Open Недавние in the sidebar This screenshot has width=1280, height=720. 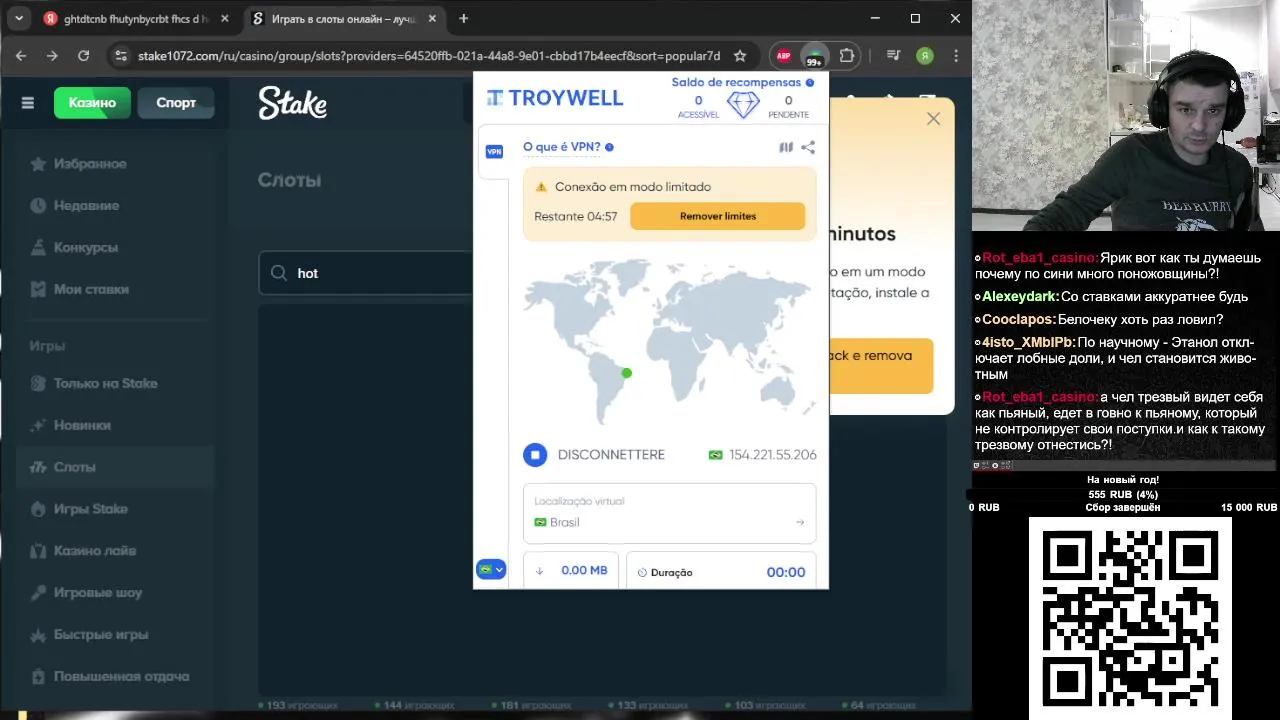115,206
